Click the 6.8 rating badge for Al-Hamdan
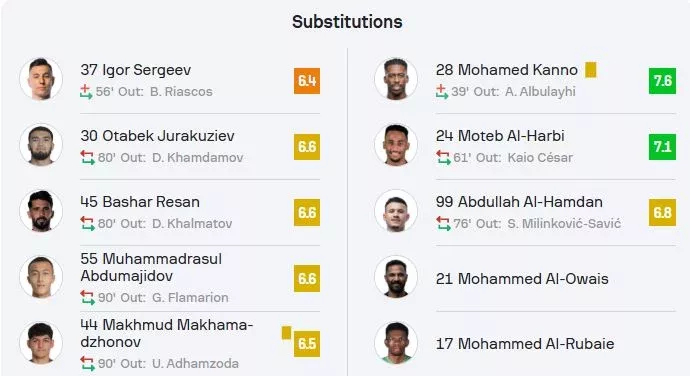This screenshot has height=376, width=690. point(662,213)
